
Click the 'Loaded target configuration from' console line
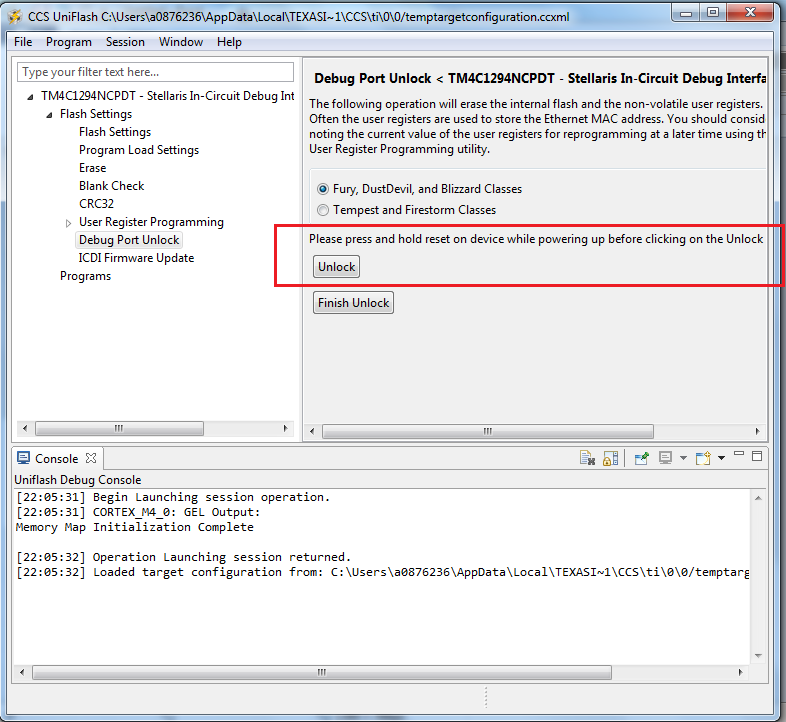point(382,573)
